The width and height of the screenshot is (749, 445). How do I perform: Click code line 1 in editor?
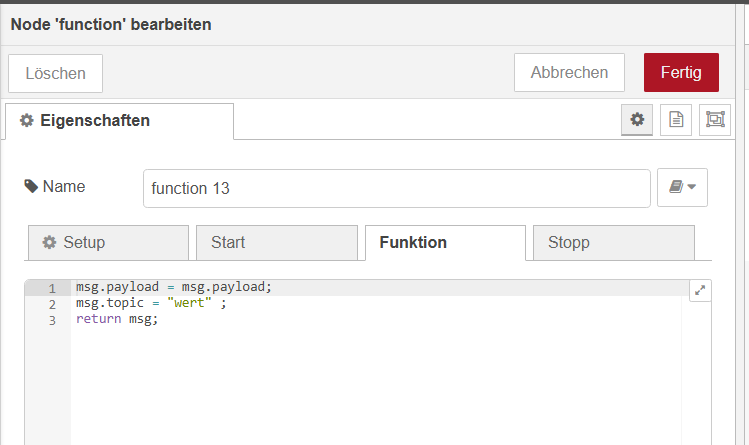(173, 288)
